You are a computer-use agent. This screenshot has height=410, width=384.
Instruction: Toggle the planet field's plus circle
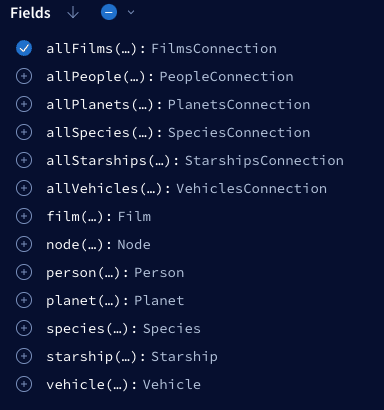coord(24,300)
